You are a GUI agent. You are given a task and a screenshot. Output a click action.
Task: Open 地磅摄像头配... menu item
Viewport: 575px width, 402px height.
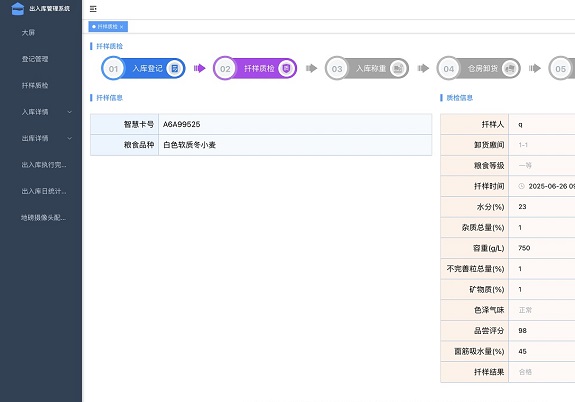pyautogui.click(x=44, y=218)
